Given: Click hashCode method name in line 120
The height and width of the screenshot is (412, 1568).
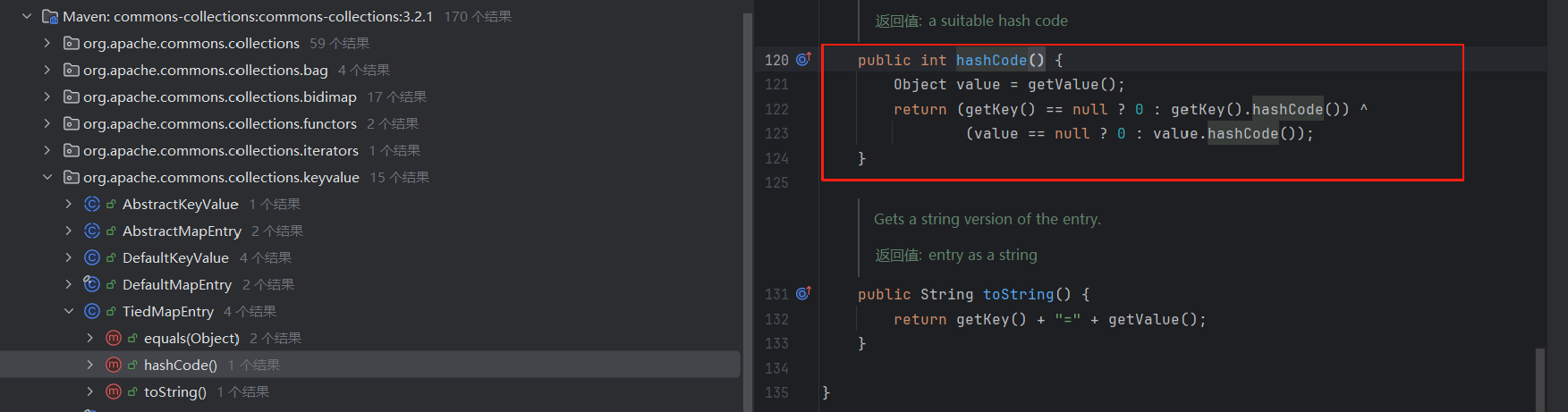Looking at the screenshot, I should pyautogui.click(x=991, y=60).
